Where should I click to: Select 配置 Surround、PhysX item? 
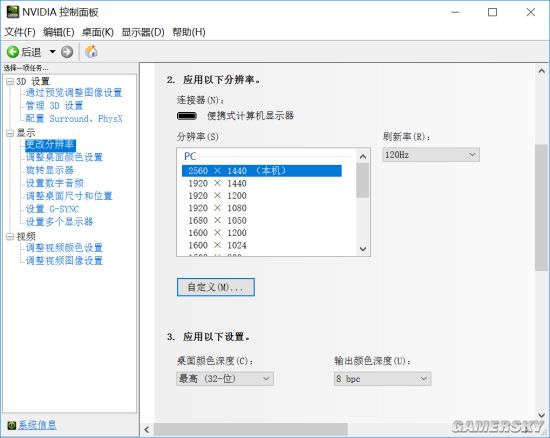pyautogui.click(x=74, y=119)
